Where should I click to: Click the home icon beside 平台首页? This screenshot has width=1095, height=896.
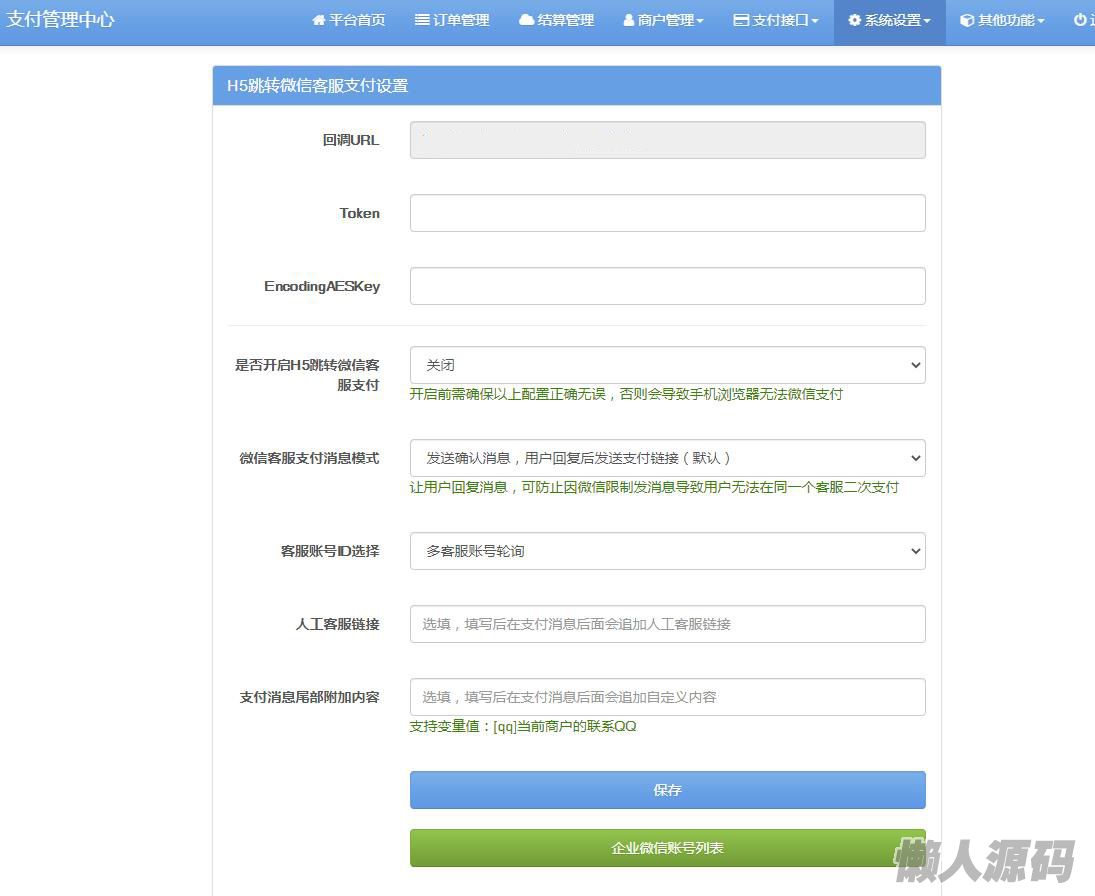click(x=319, y=20)
